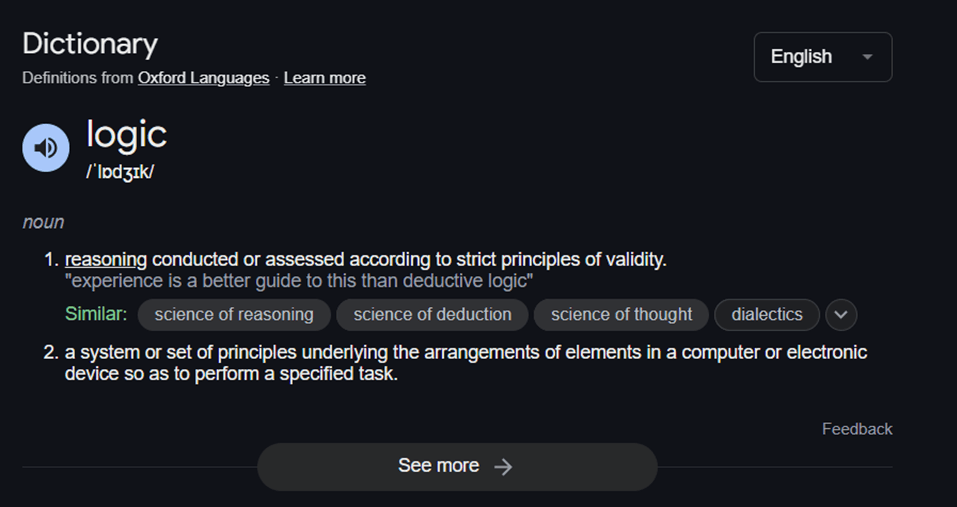
Task: Click the Feedback link
Action: coord(857,429)
